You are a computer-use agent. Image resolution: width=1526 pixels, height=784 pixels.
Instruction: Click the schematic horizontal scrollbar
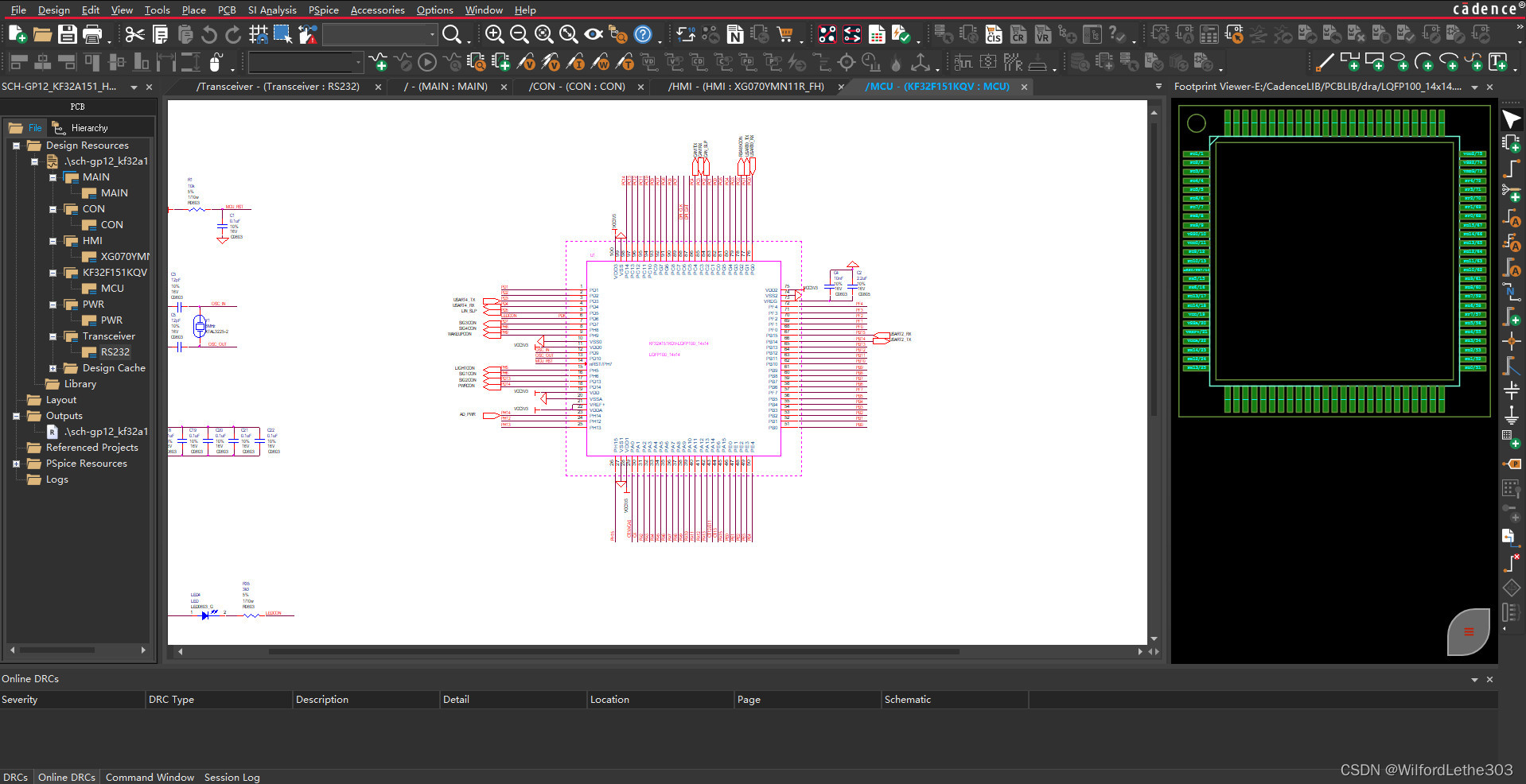tap(613, 651)
